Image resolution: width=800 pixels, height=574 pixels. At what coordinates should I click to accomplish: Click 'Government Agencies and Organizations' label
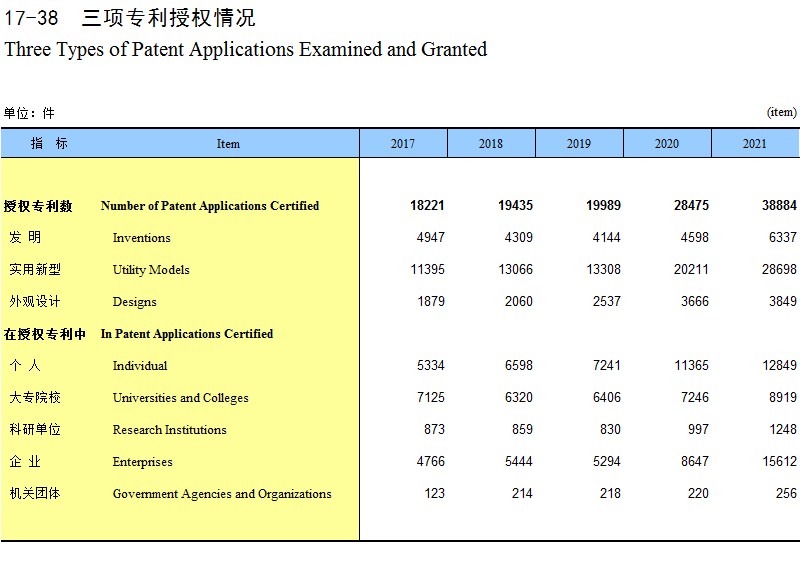click(222, 494)
